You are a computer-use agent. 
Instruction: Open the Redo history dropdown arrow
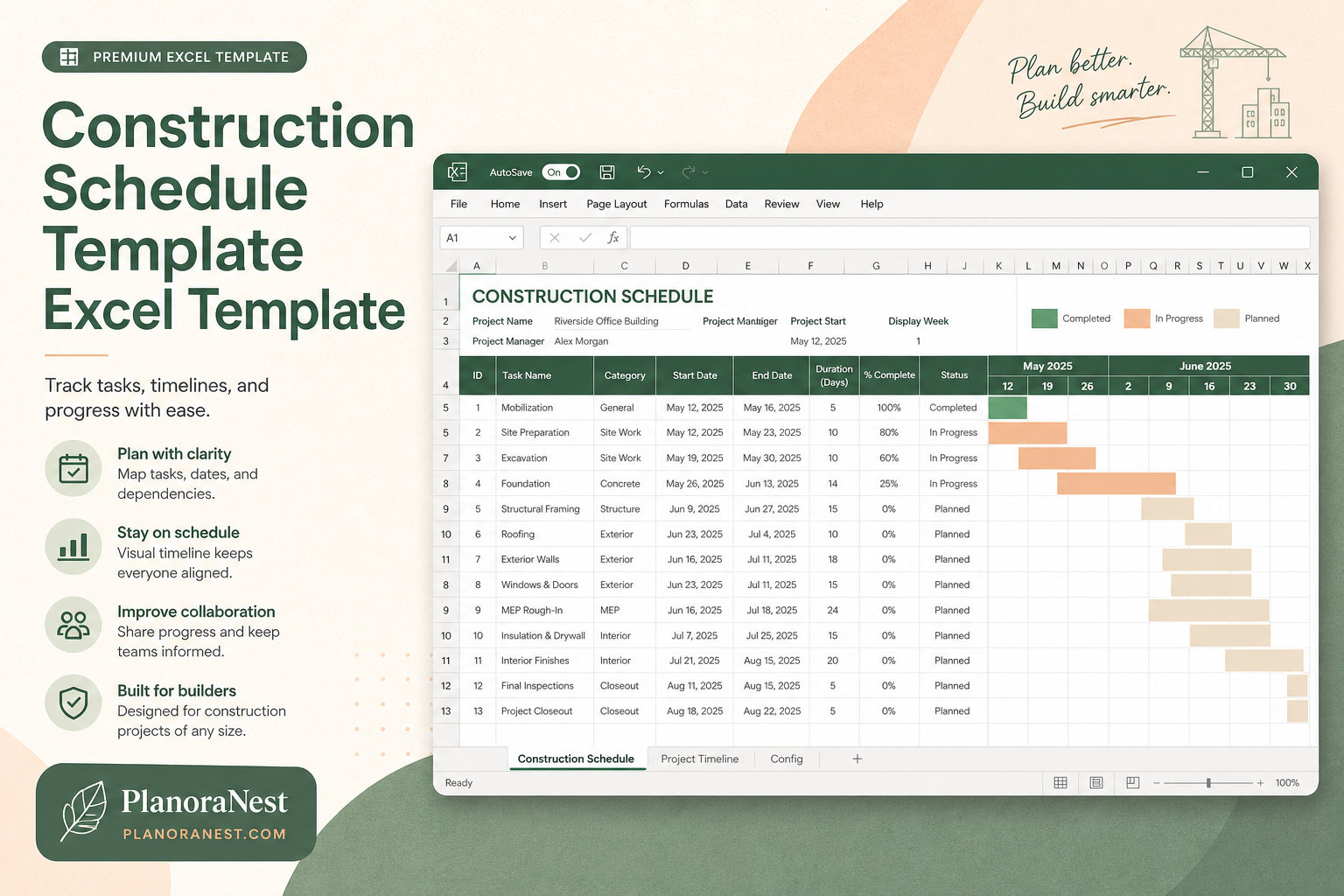point(705,172)
